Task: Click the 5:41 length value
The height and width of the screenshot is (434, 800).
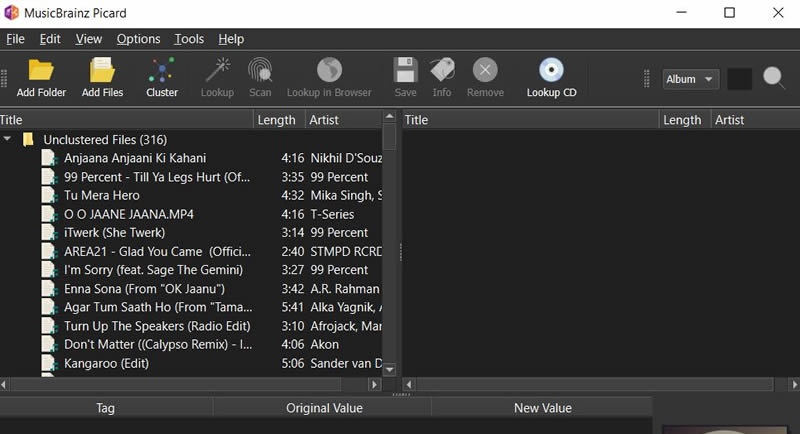Action: 292,307
